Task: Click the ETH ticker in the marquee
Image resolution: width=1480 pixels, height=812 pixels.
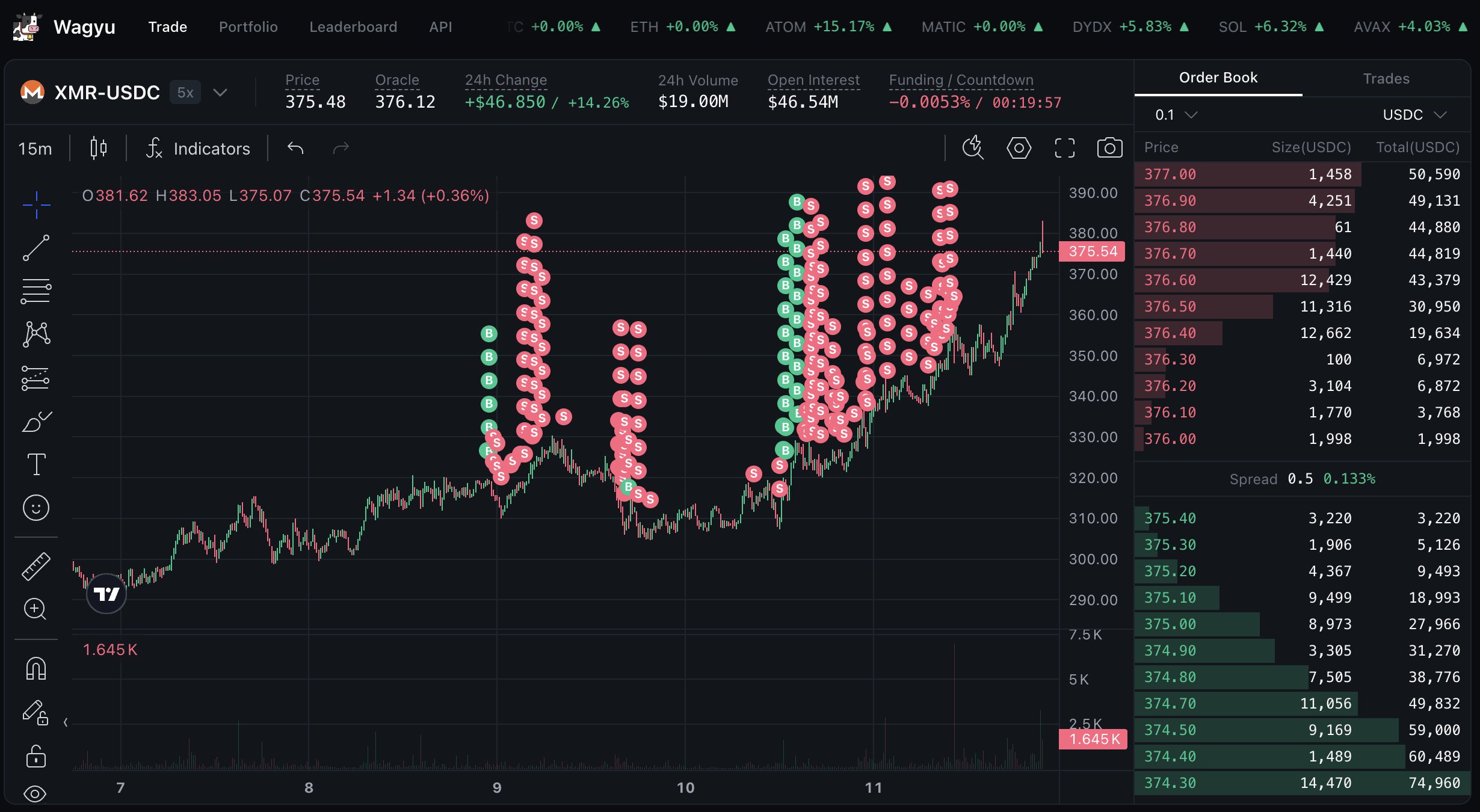Action: click(683, 27)
